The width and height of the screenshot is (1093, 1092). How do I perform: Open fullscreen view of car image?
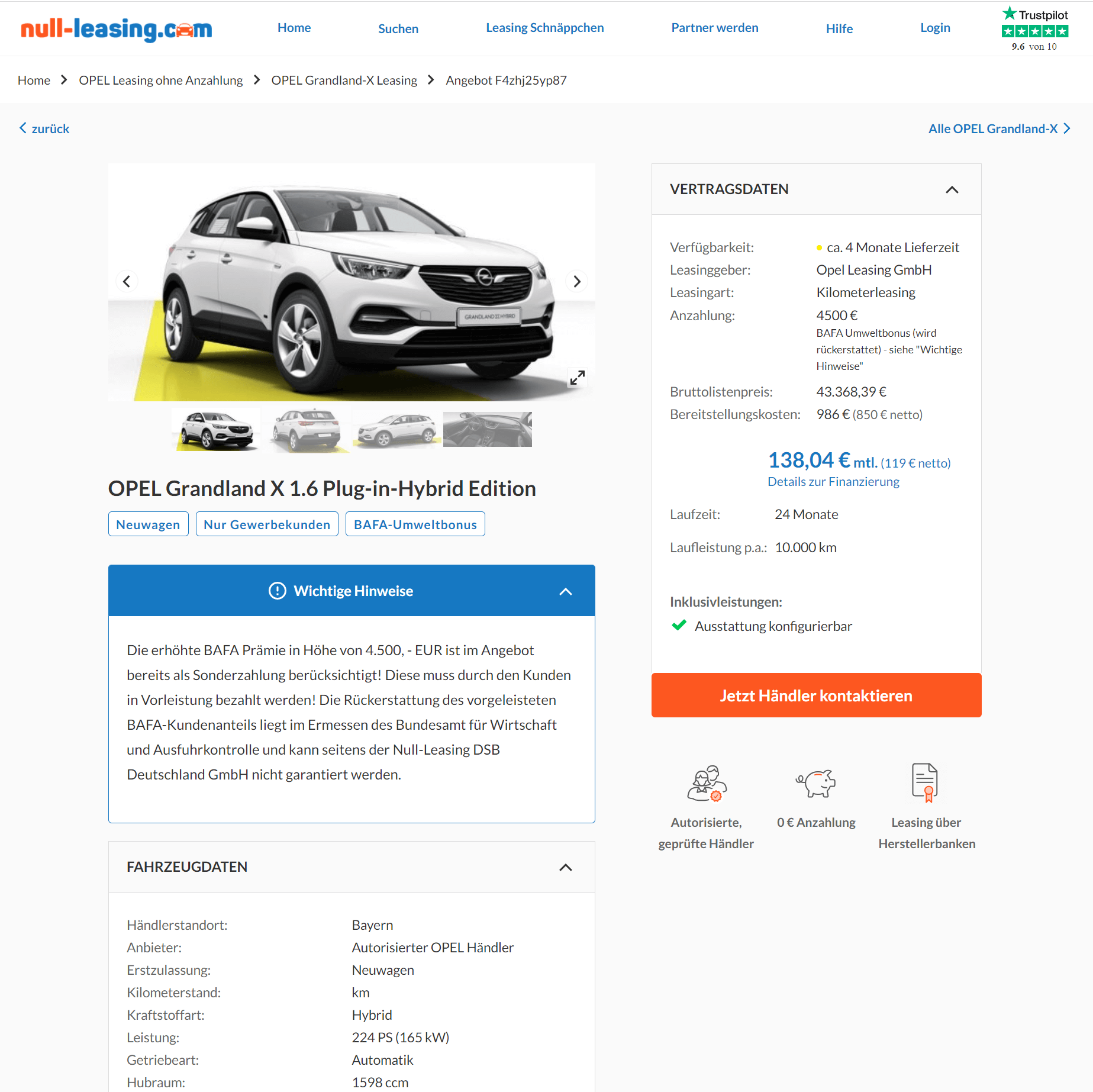click(577, 378)
